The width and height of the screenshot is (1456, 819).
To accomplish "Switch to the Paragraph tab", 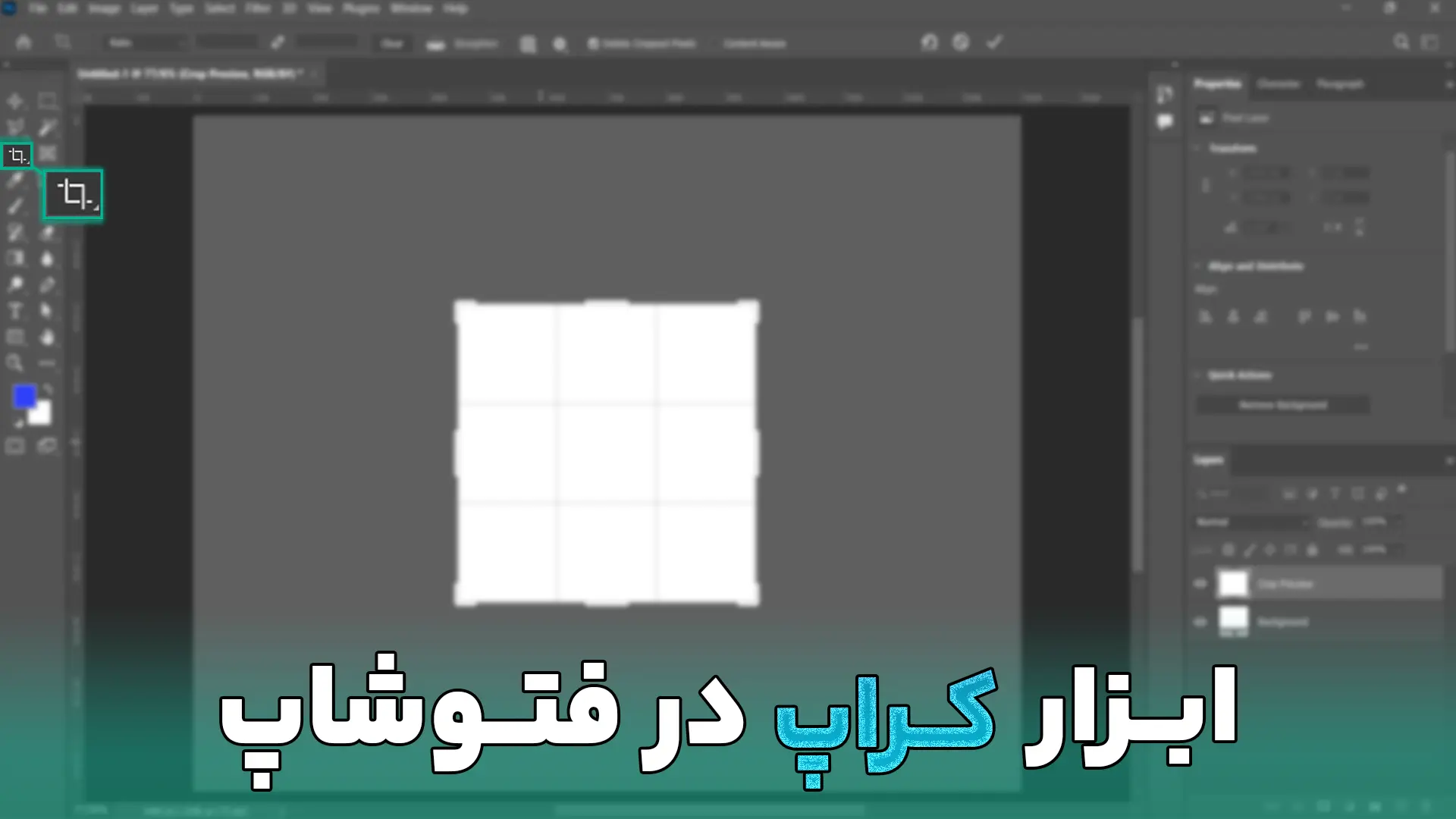I will 1340,83.
